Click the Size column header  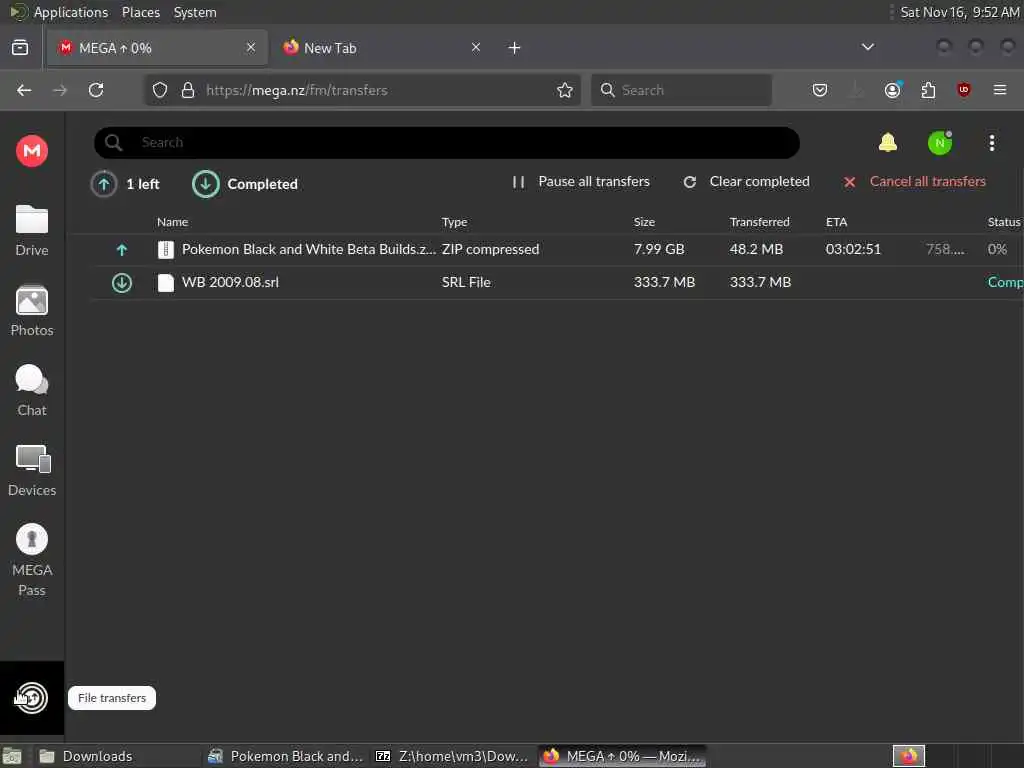pos(644,222)
